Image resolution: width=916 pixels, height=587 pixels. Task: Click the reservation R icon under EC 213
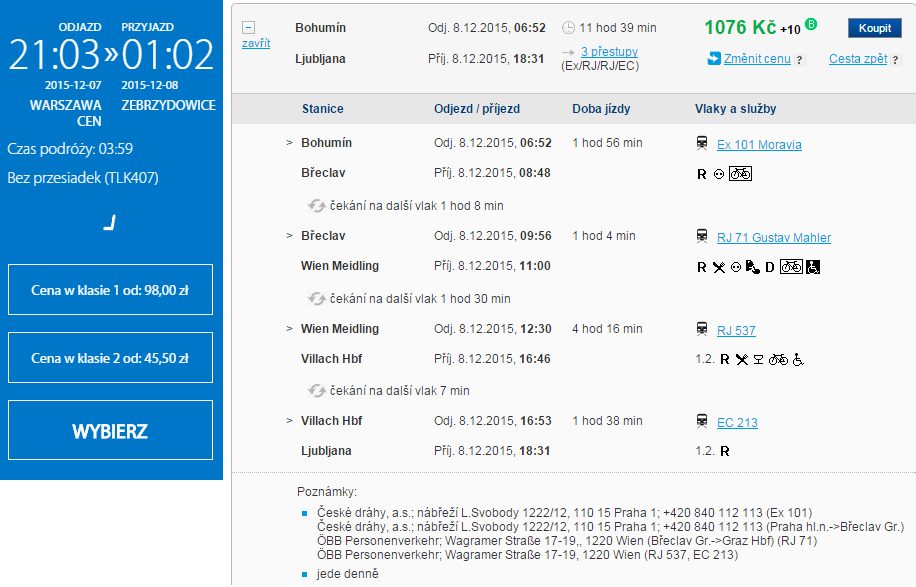[x=724, y=451]
